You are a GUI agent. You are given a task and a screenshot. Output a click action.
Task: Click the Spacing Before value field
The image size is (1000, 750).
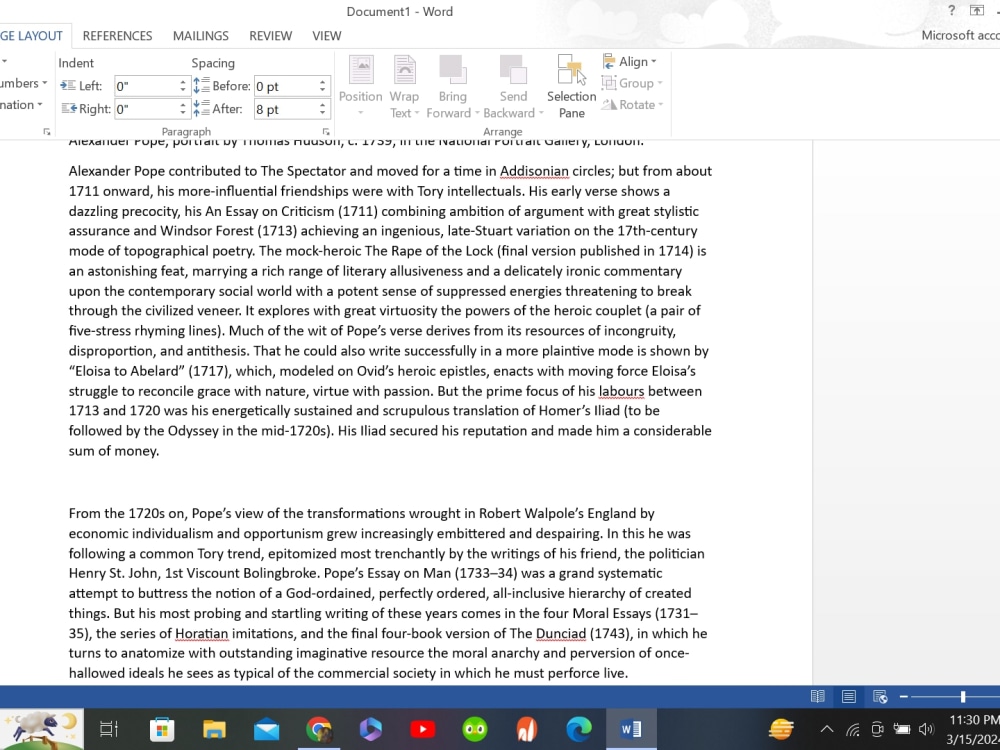coord(285,86)
